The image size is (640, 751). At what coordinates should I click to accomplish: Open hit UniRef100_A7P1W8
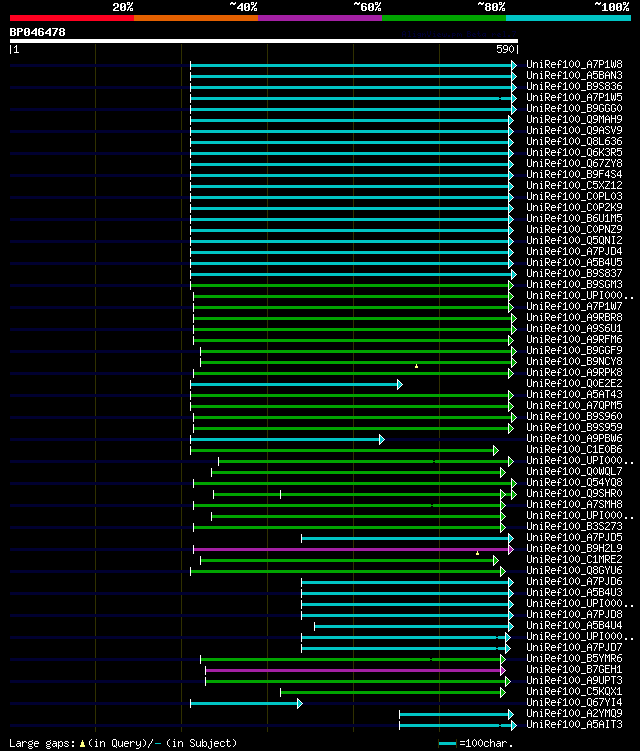(x=574, y=64)
